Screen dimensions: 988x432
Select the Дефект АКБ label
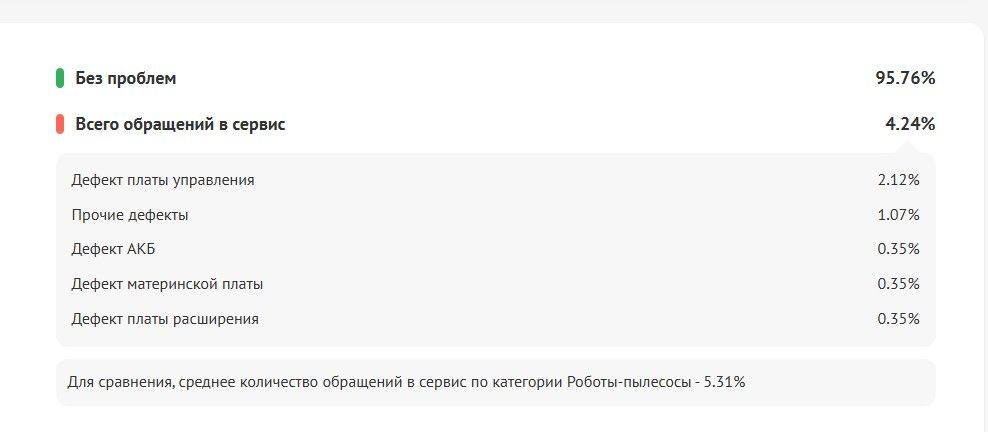point(113,249)
